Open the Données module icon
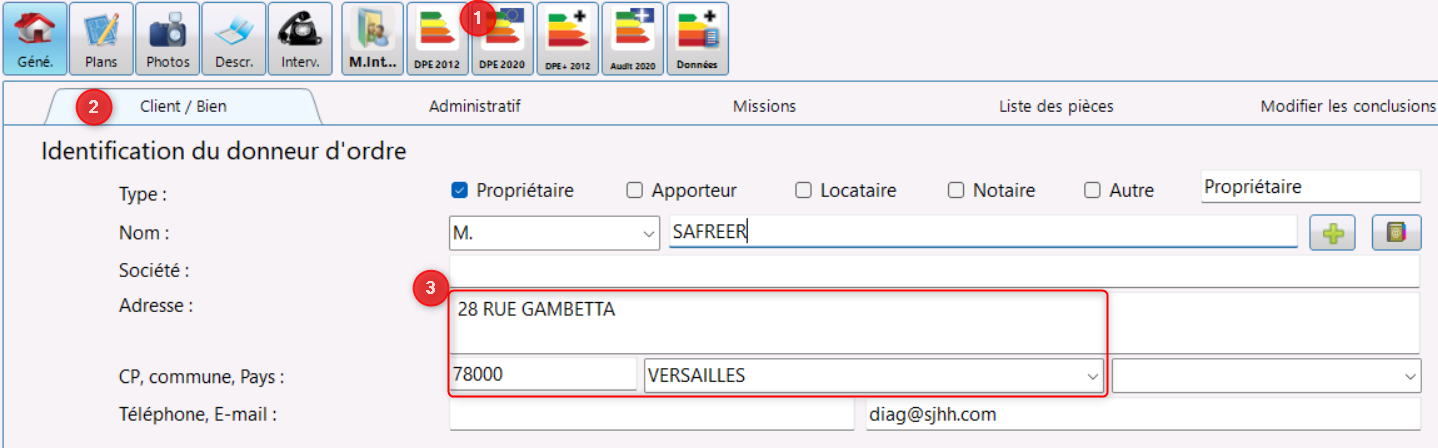 (x=698, y=39)
